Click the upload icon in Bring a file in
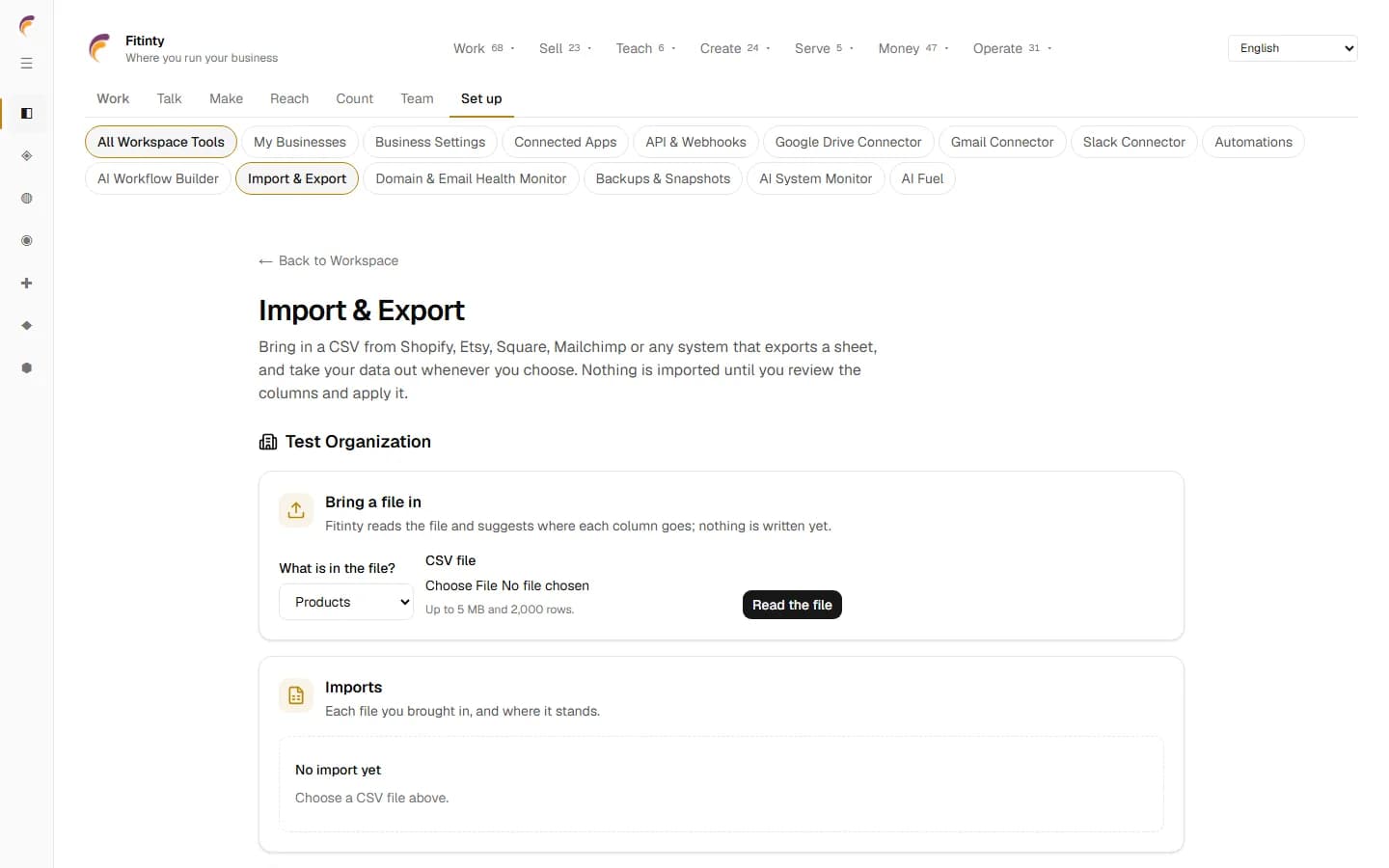1389x868 pixels. (296, 510)
